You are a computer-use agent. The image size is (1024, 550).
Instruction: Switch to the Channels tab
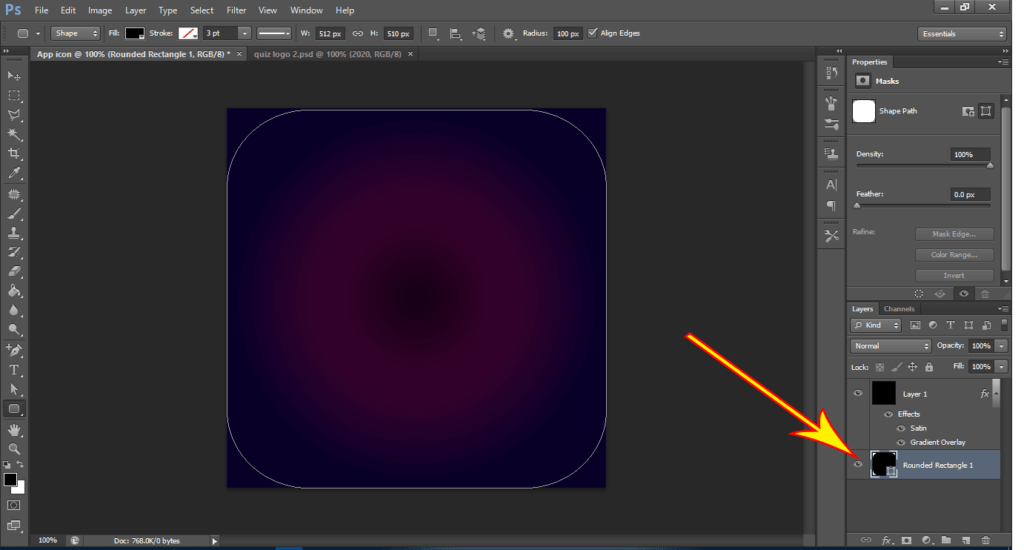[899, 309]
